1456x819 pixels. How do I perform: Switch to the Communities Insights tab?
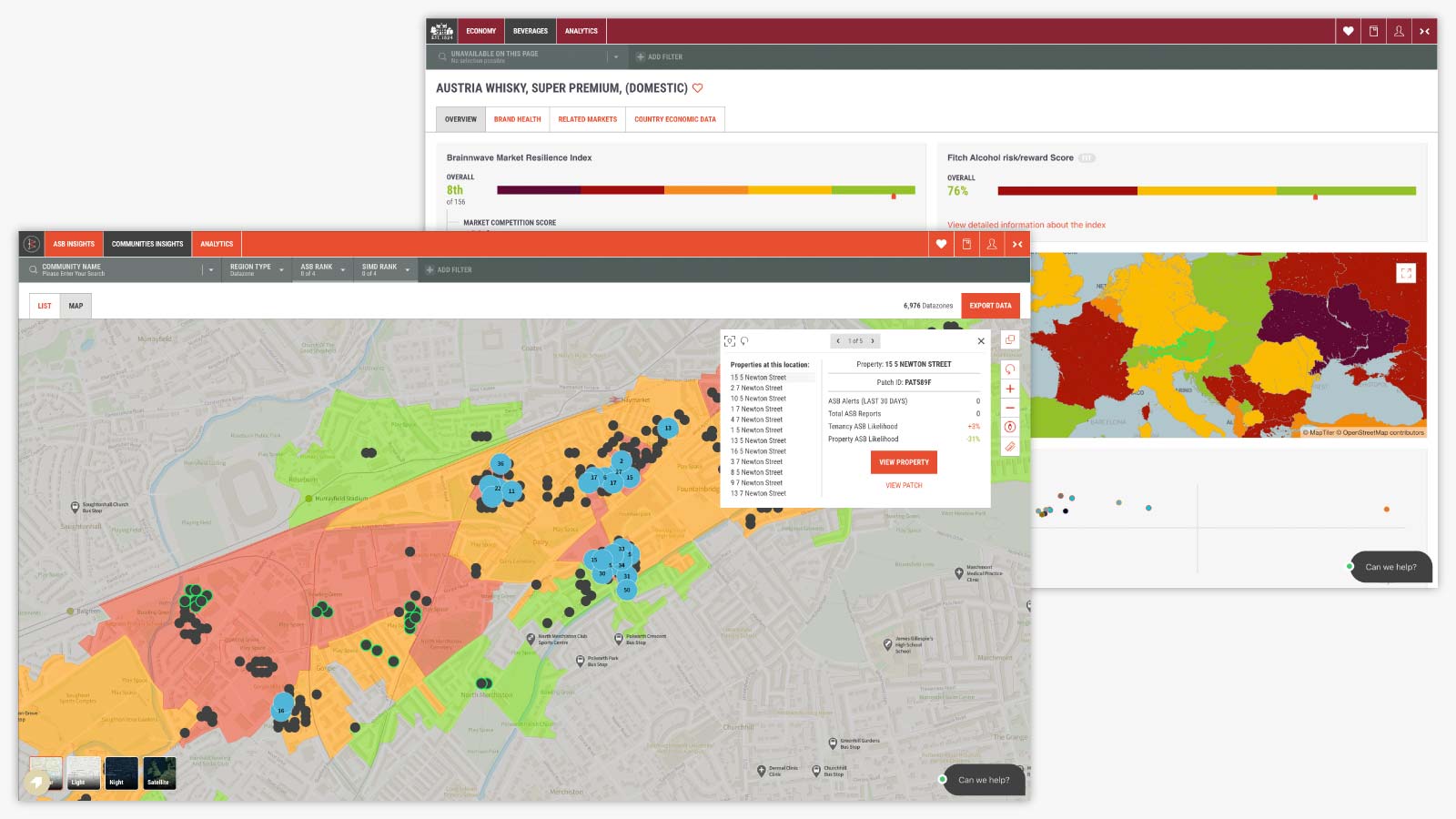tap(147, 244)
